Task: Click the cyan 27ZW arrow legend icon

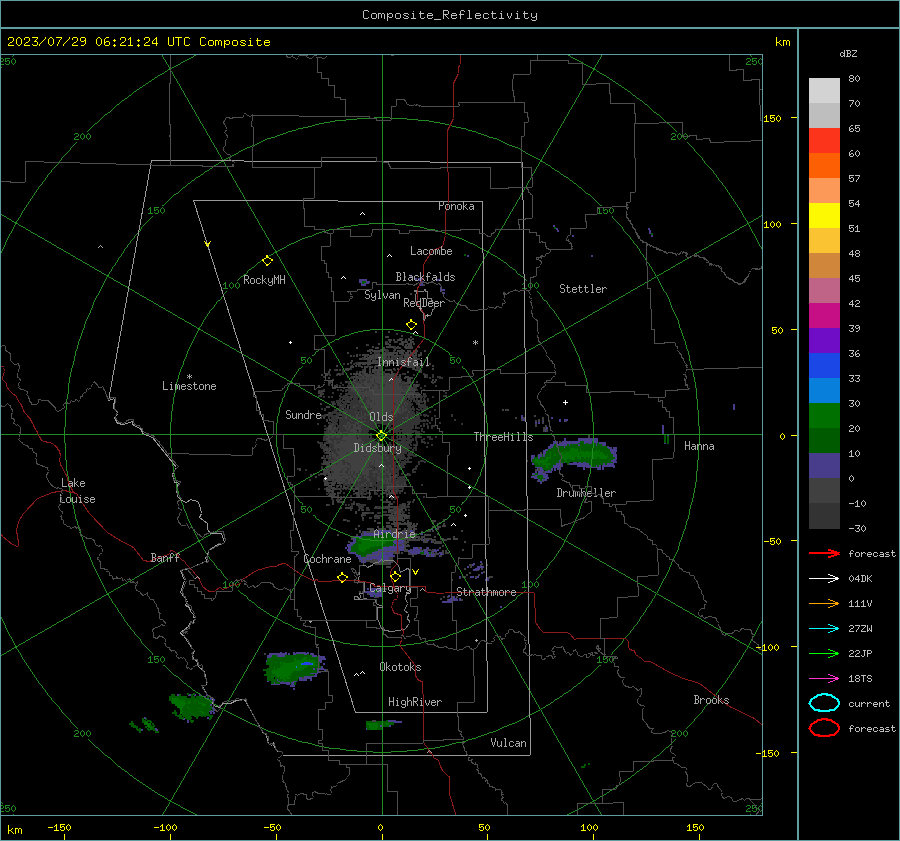Action: 824,629
